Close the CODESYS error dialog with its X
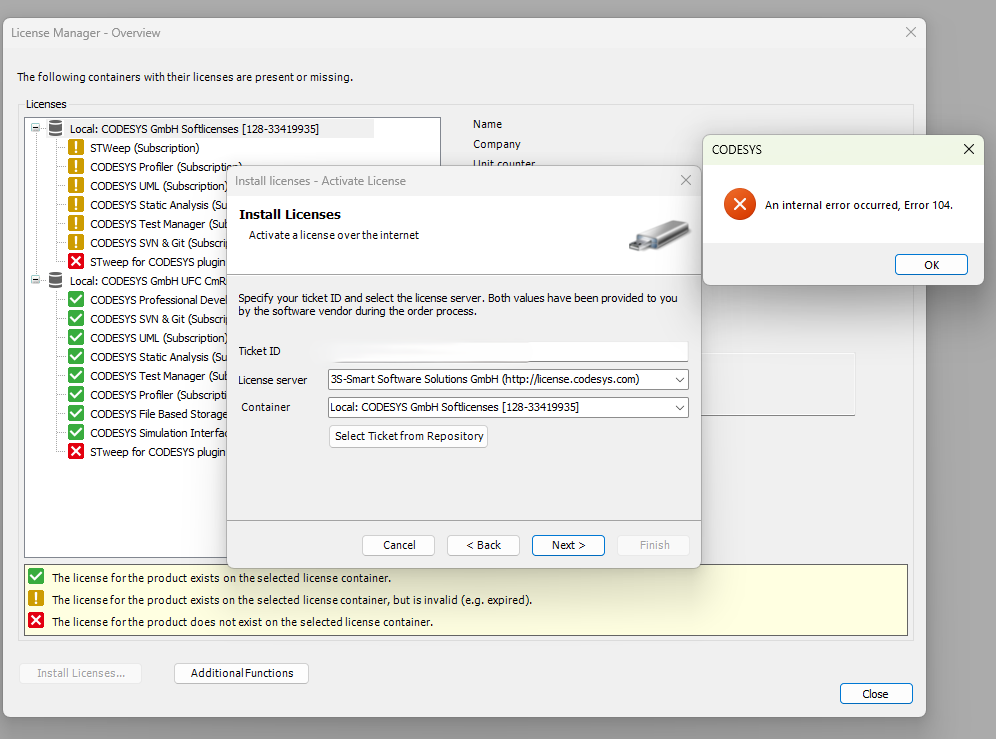The width and height of the screenshot is (996, 739). [x=969, y=149]
